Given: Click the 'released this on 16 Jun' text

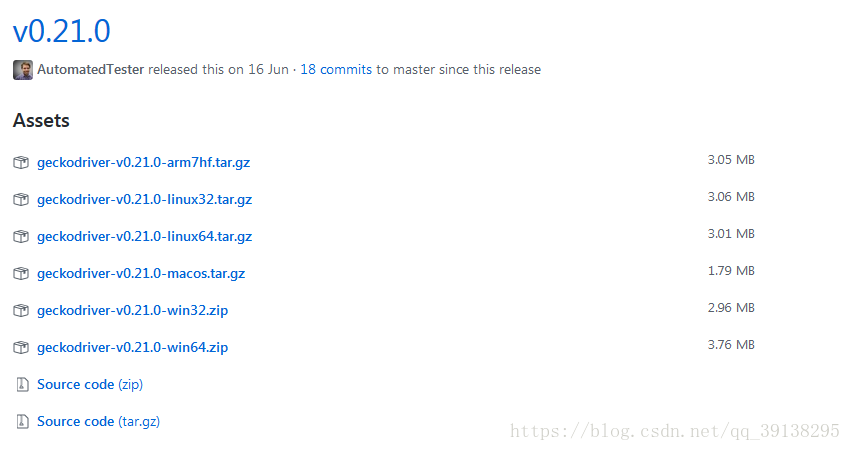Looking at the screenshot, I should pos(218,69).
